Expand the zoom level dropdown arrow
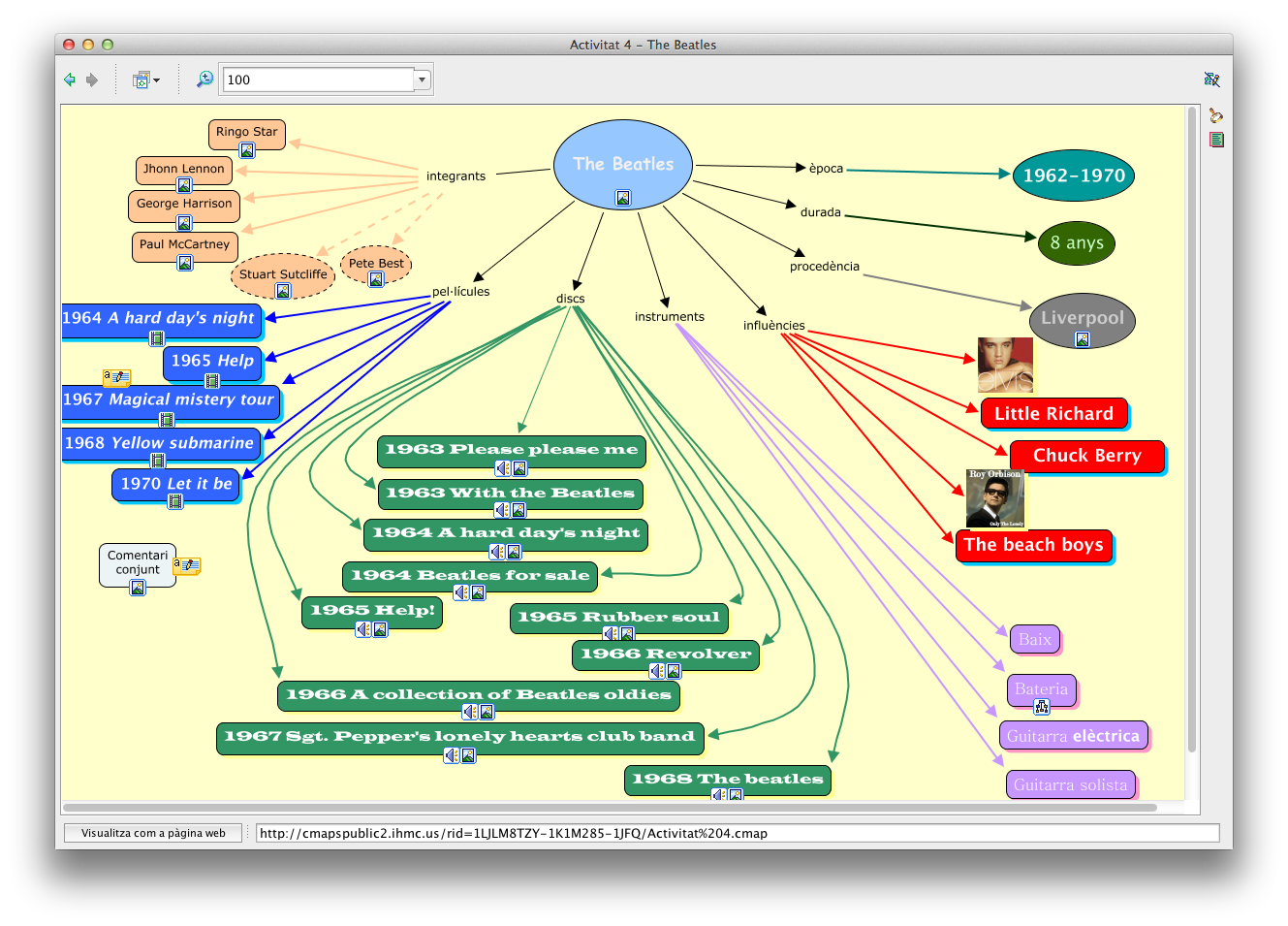 click(x=422, y=80)
